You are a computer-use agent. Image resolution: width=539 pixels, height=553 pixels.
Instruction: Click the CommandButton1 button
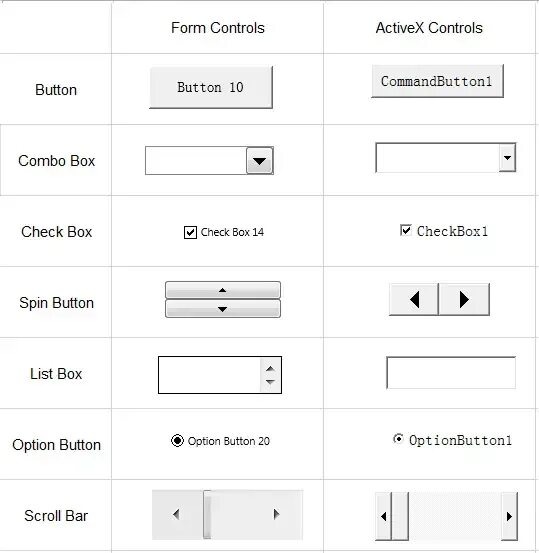point(437,81)
